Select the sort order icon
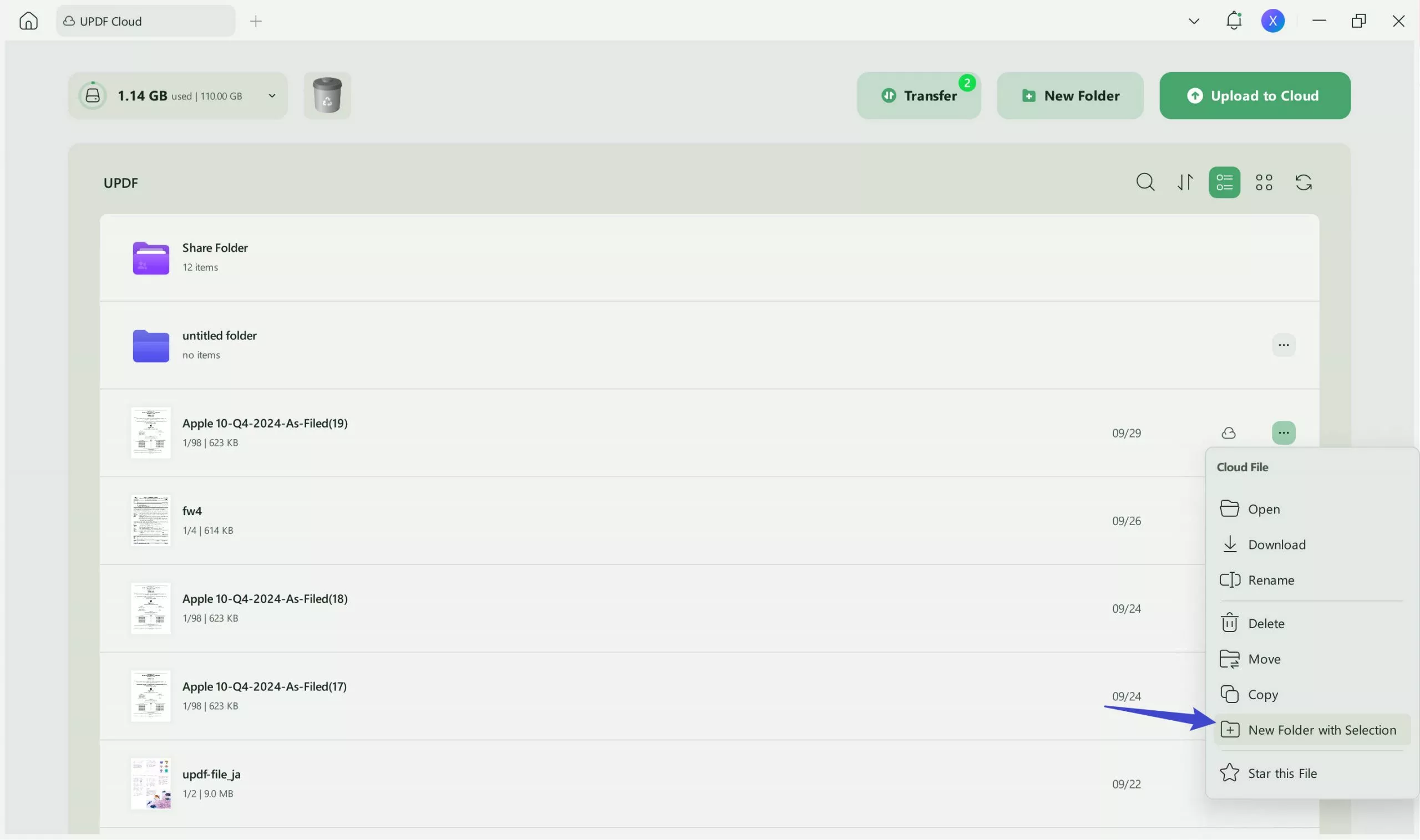This screenshot has height=840, width=1420. point(1185,182)
